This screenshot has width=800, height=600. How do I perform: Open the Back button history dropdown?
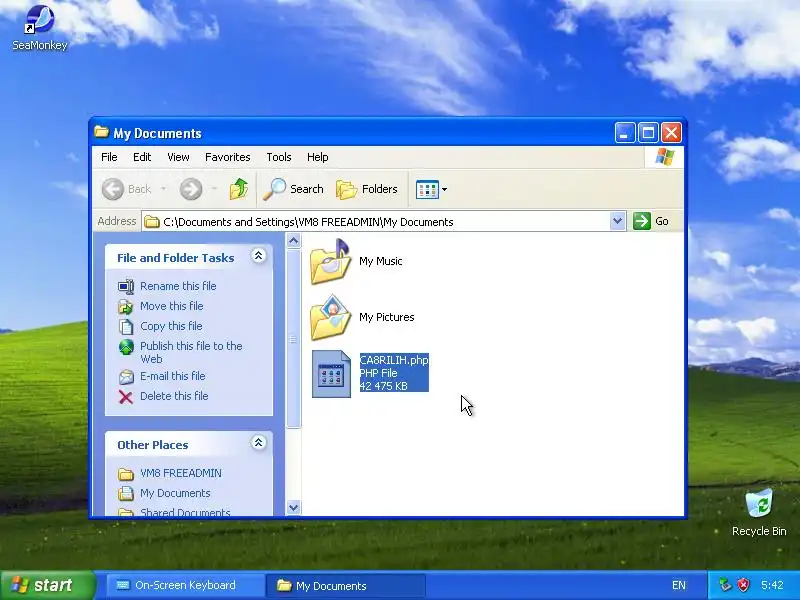click(x=163, y=189)
